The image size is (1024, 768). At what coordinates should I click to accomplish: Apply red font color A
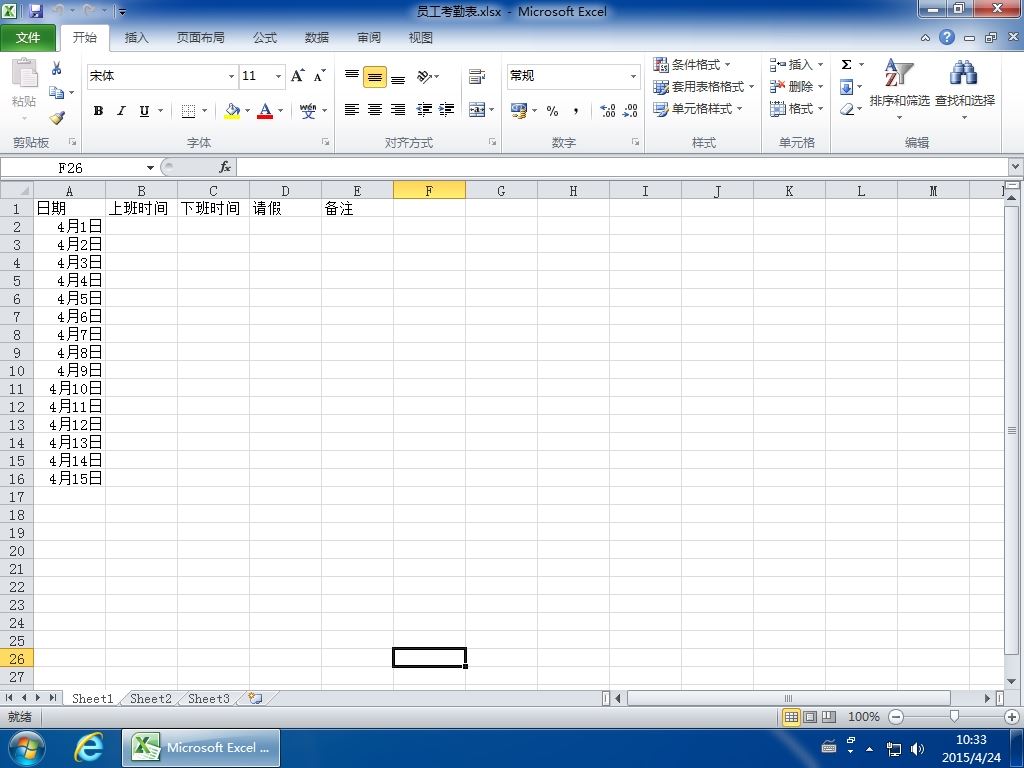pyautogui.click(x=264, y=110)
